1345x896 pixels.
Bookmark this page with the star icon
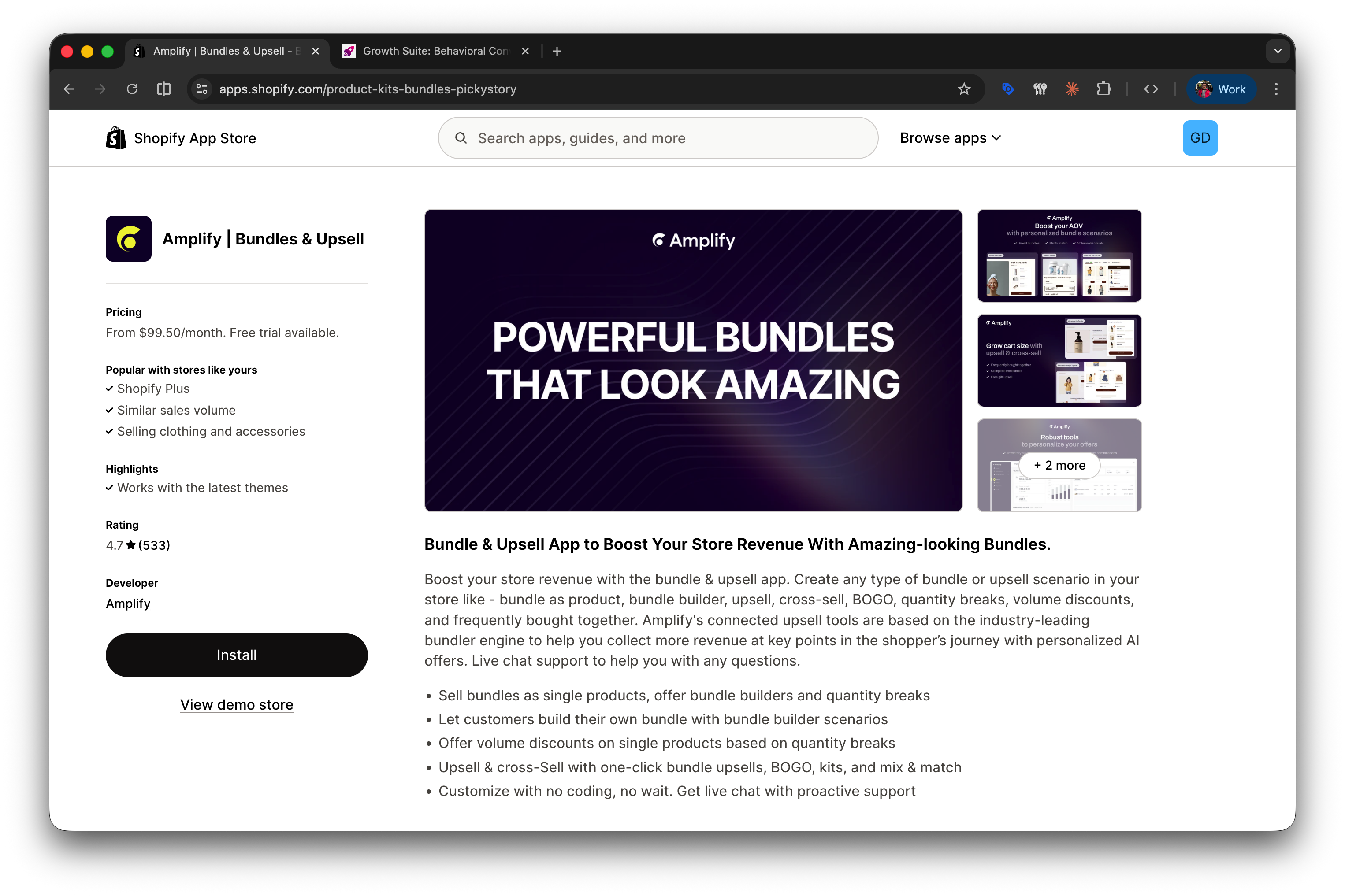(x=964, y=89)
